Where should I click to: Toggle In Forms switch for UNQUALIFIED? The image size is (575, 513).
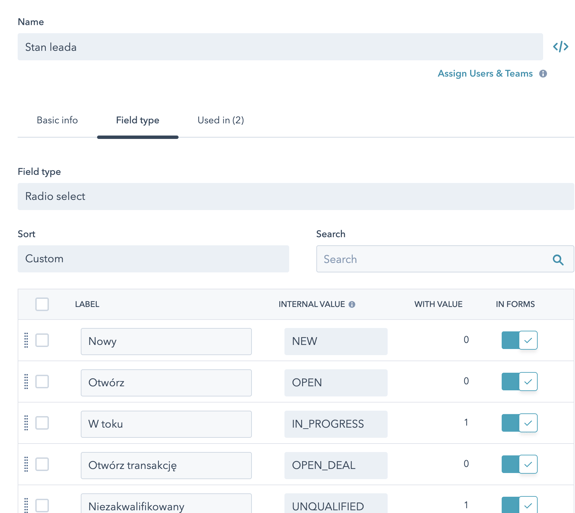pyautogui.click(x=520, y=505)
